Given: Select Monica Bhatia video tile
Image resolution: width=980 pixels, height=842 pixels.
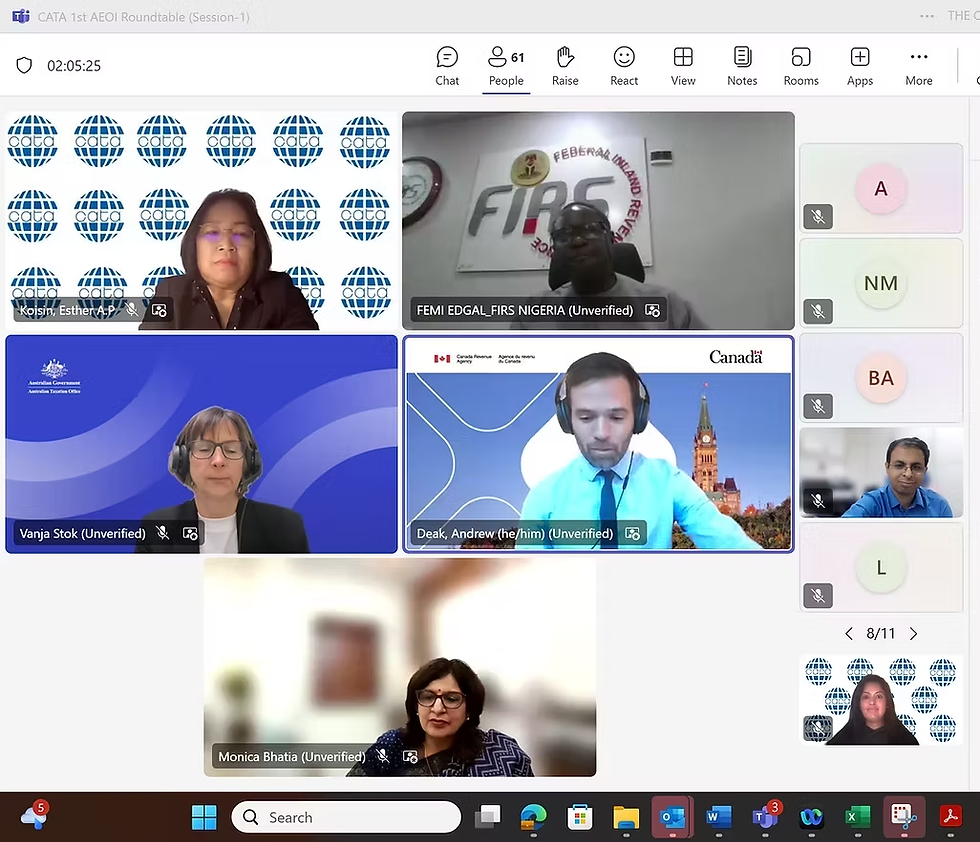Looking at the screenshot, I should [x=400, y=668].
